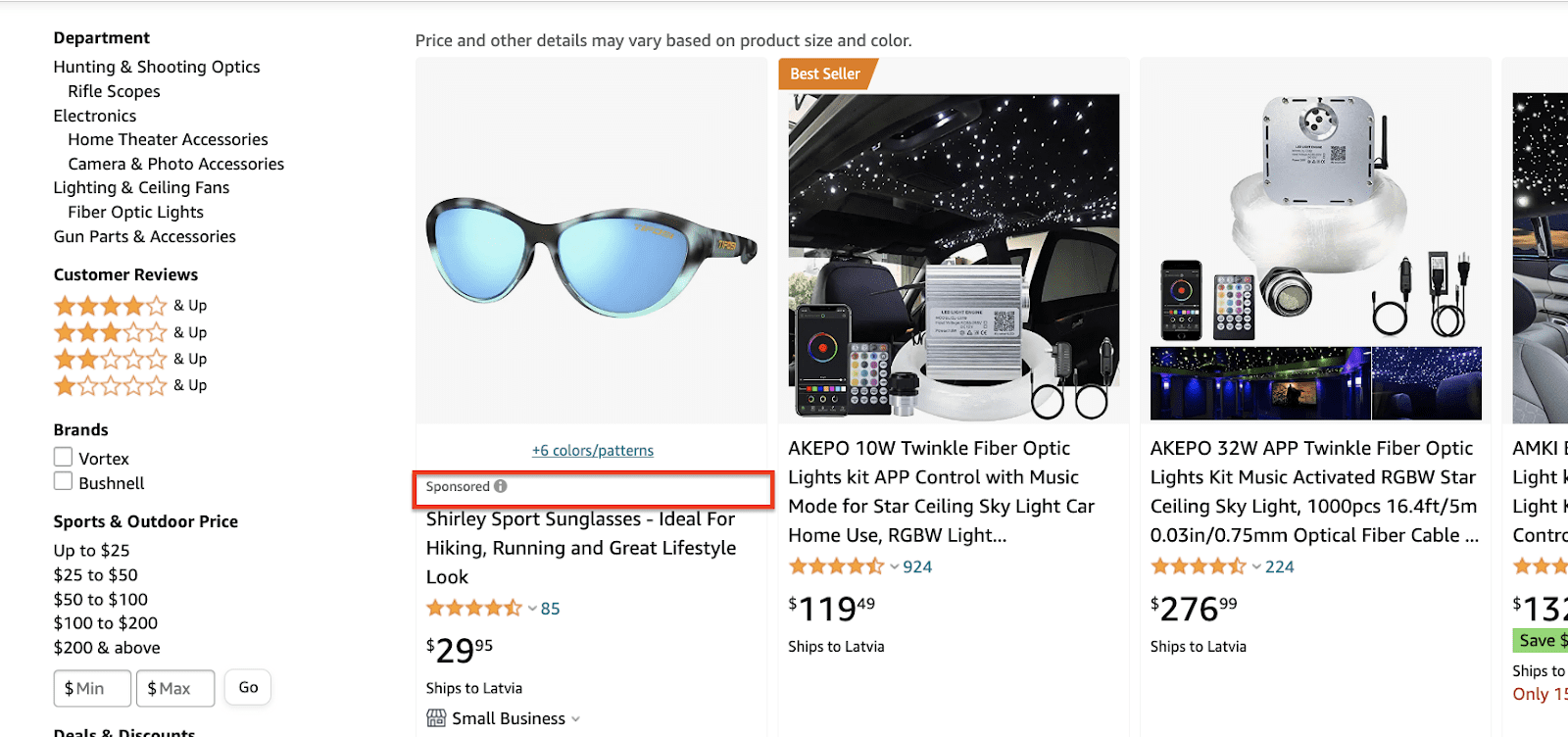Image resolution: width=1568 pixels, height=737 pixels.
Task: Check the Bushnell brand checkbox
Action: click(63, 481)
